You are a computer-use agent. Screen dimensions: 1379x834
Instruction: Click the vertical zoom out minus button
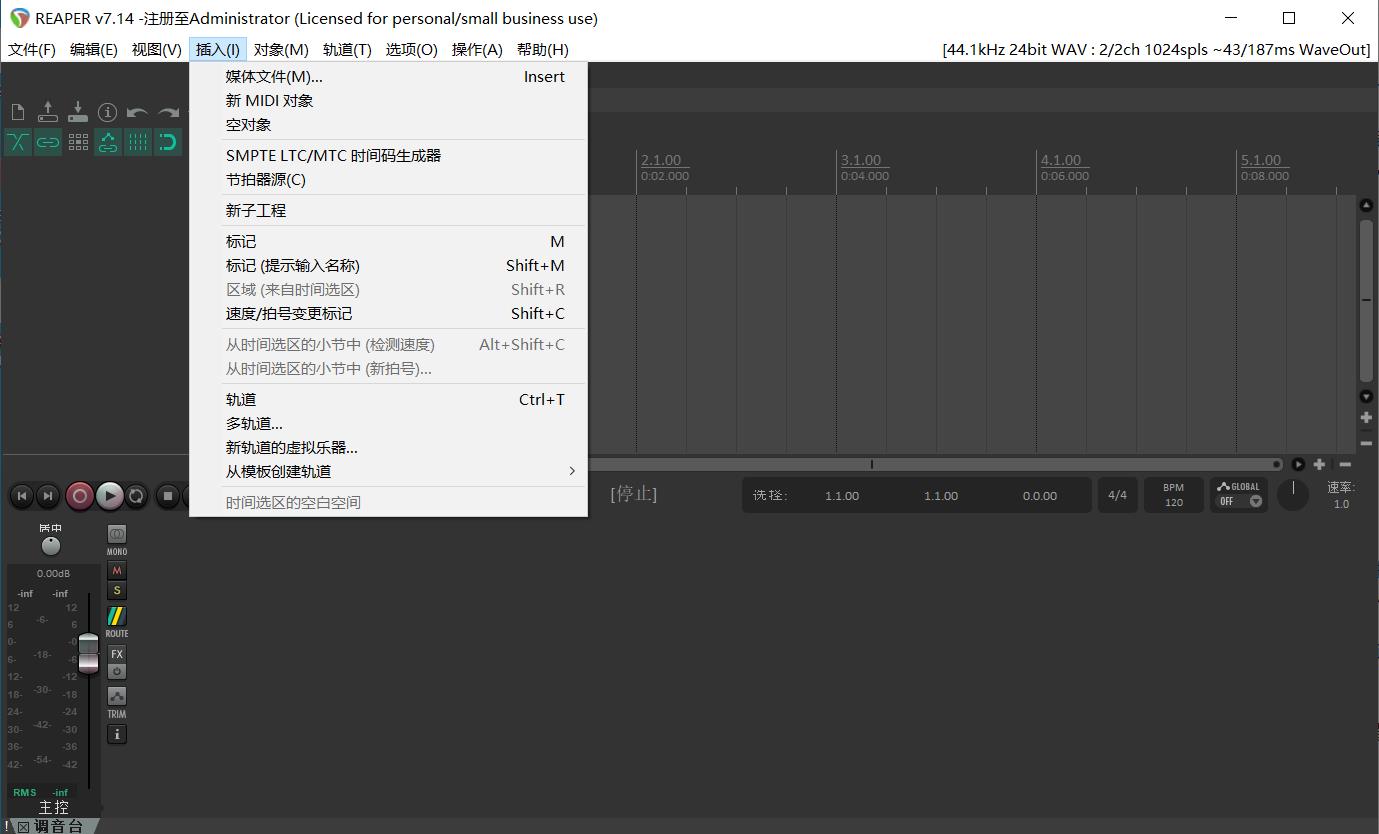click(x=1366, y=443)
